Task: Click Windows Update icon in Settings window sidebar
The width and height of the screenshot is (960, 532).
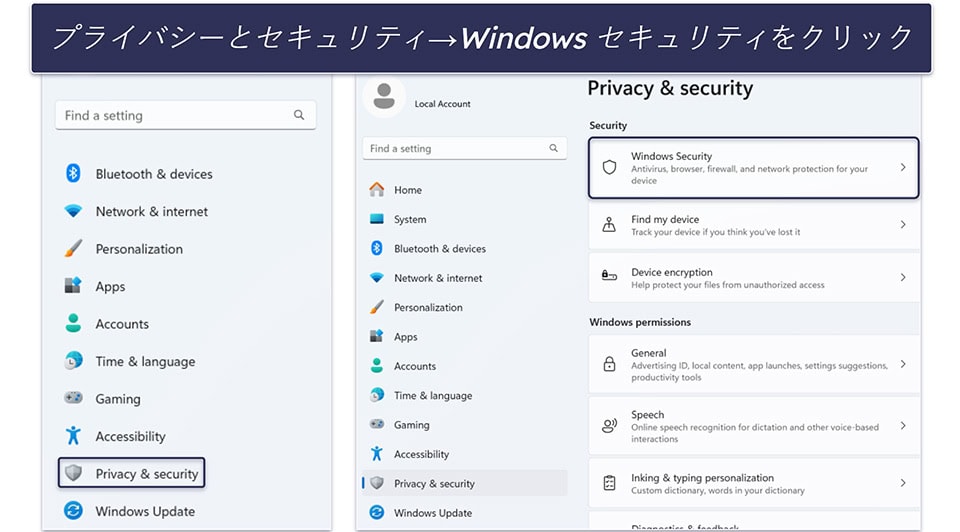Action: 377,512
